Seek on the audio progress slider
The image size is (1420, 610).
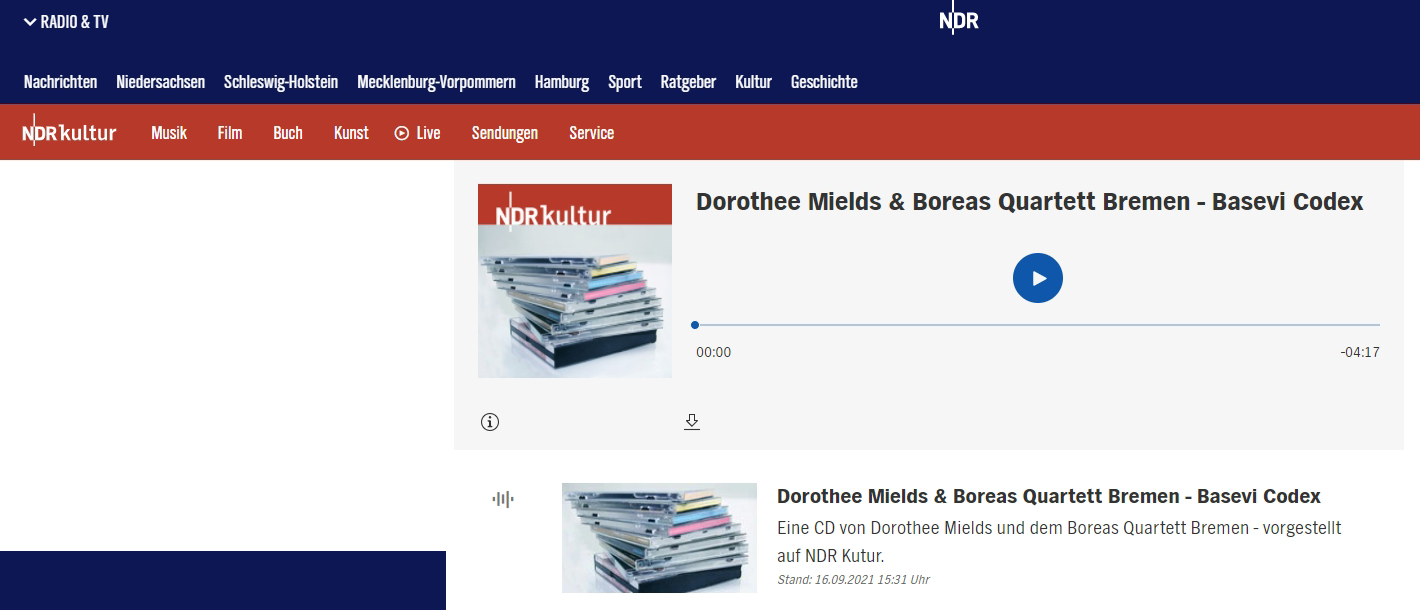1037,325
